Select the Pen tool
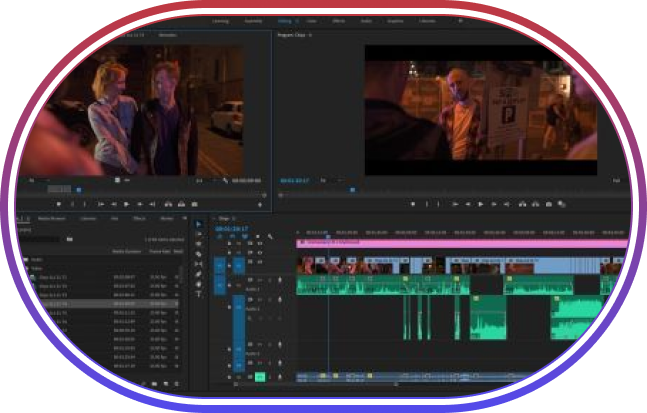Viewport: 647px width, 413px height. pyautogui.click(x=199, y=274)
